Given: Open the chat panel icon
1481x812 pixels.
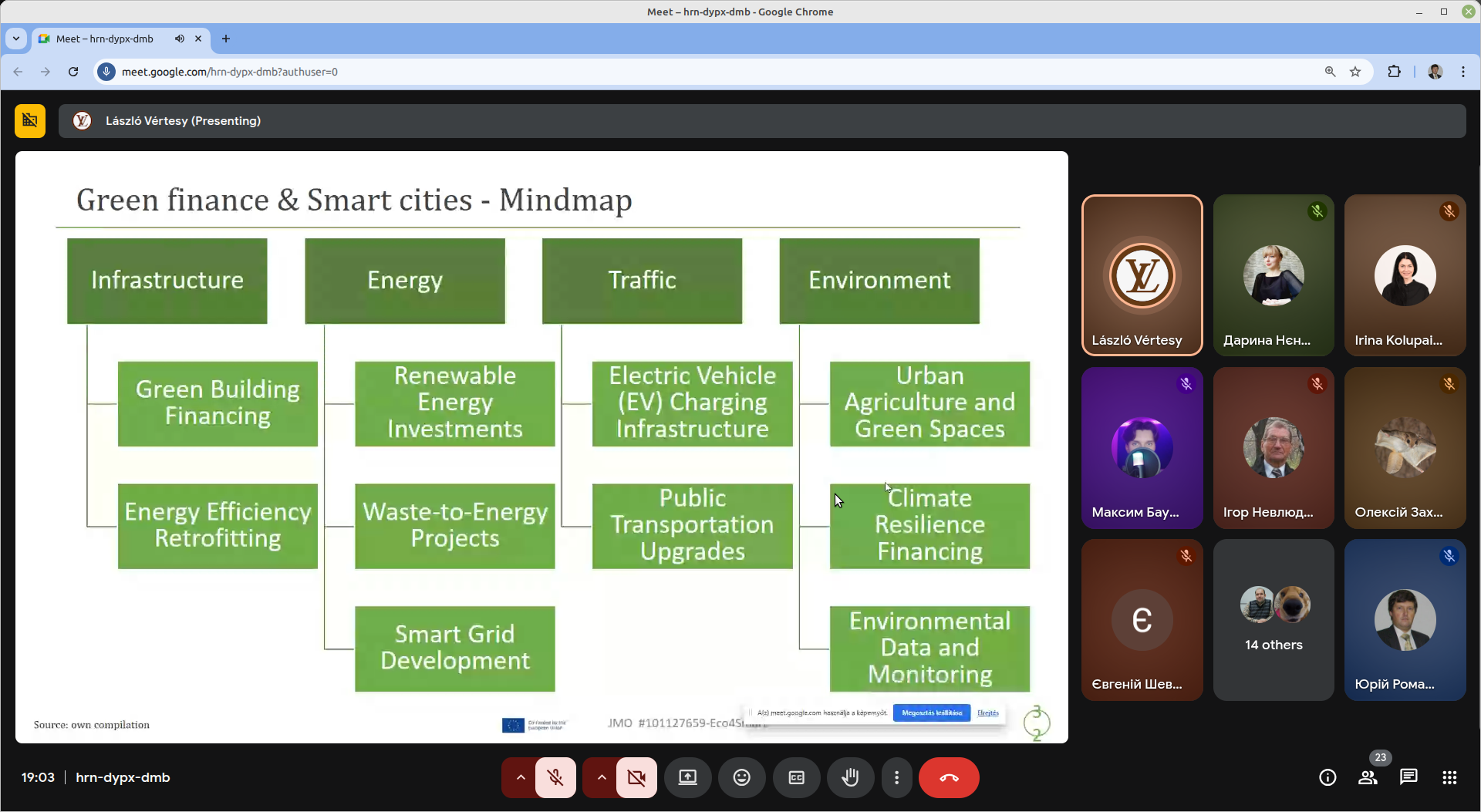Looking at the screenshot, I should point(1408,777).
